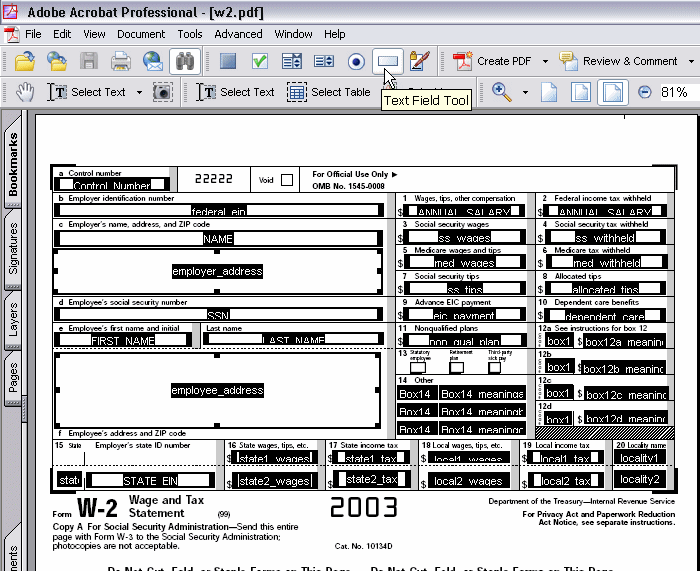Click the Open Web Page icon
Screen dimensions: 700x571
pos(57,61)
